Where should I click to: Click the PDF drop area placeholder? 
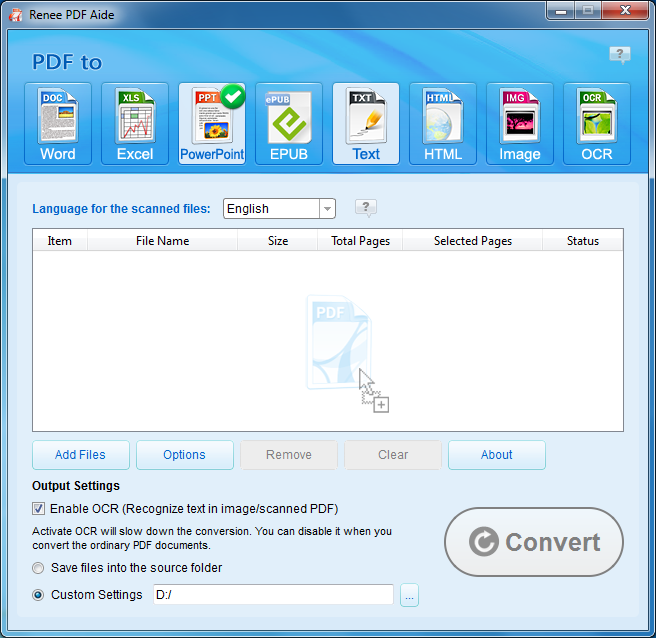[346, 352]
